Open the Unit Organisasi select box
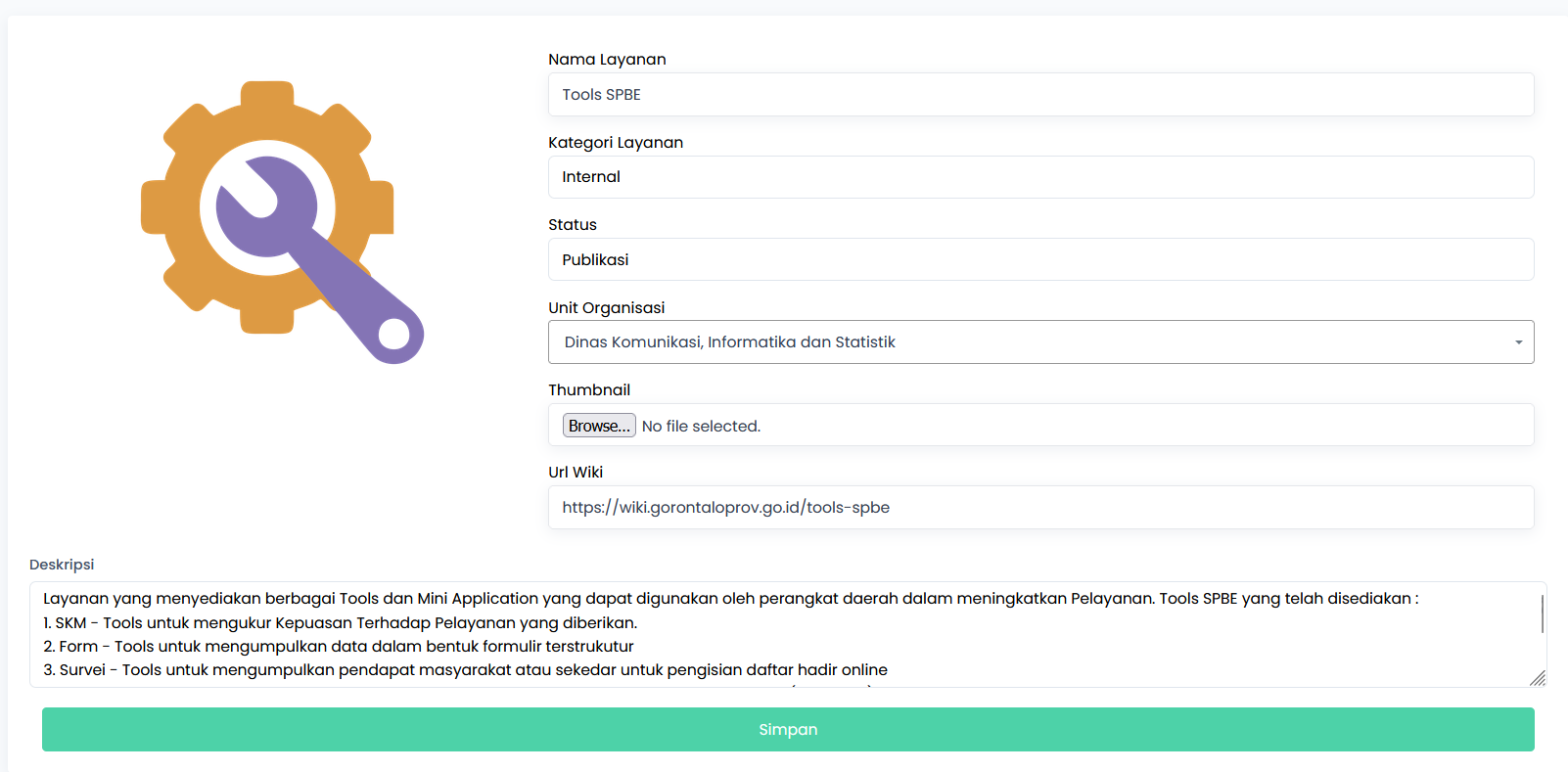 [1039, 342]
